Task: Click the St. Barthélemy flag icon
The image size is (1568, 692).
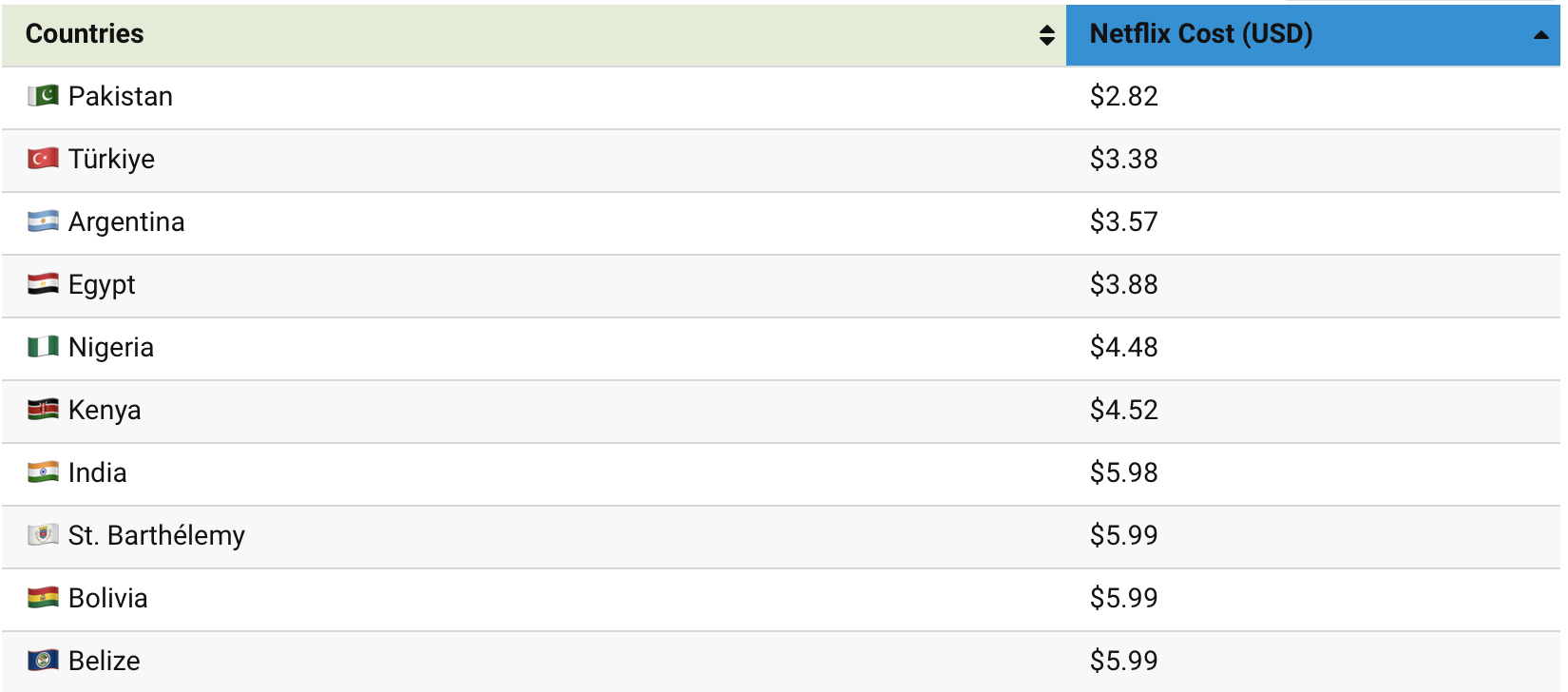Action: tap(42, 535)
